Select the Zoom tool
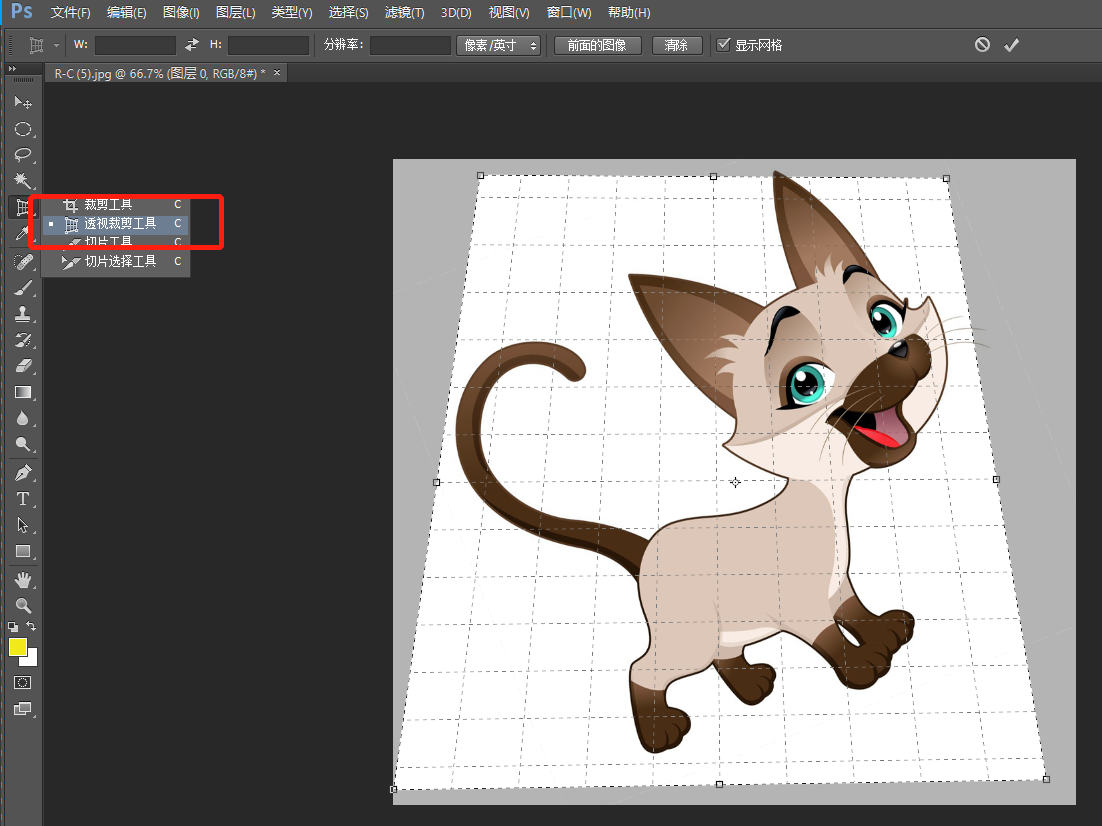This screenshot has width=1102, height=826. (22, 605)
